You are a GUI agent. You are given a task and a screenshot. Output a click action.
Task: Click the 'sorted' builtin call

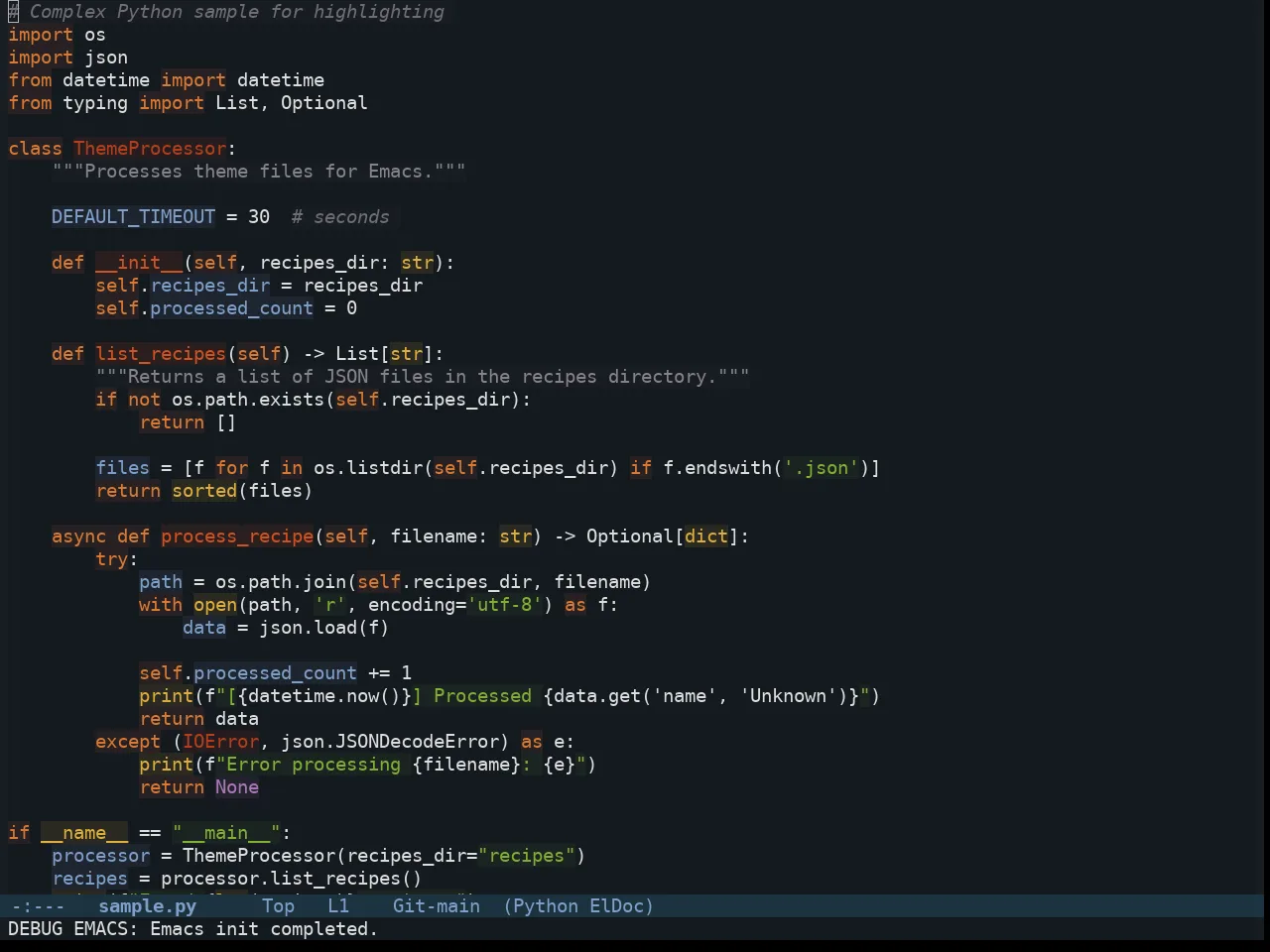pos(204,491)
